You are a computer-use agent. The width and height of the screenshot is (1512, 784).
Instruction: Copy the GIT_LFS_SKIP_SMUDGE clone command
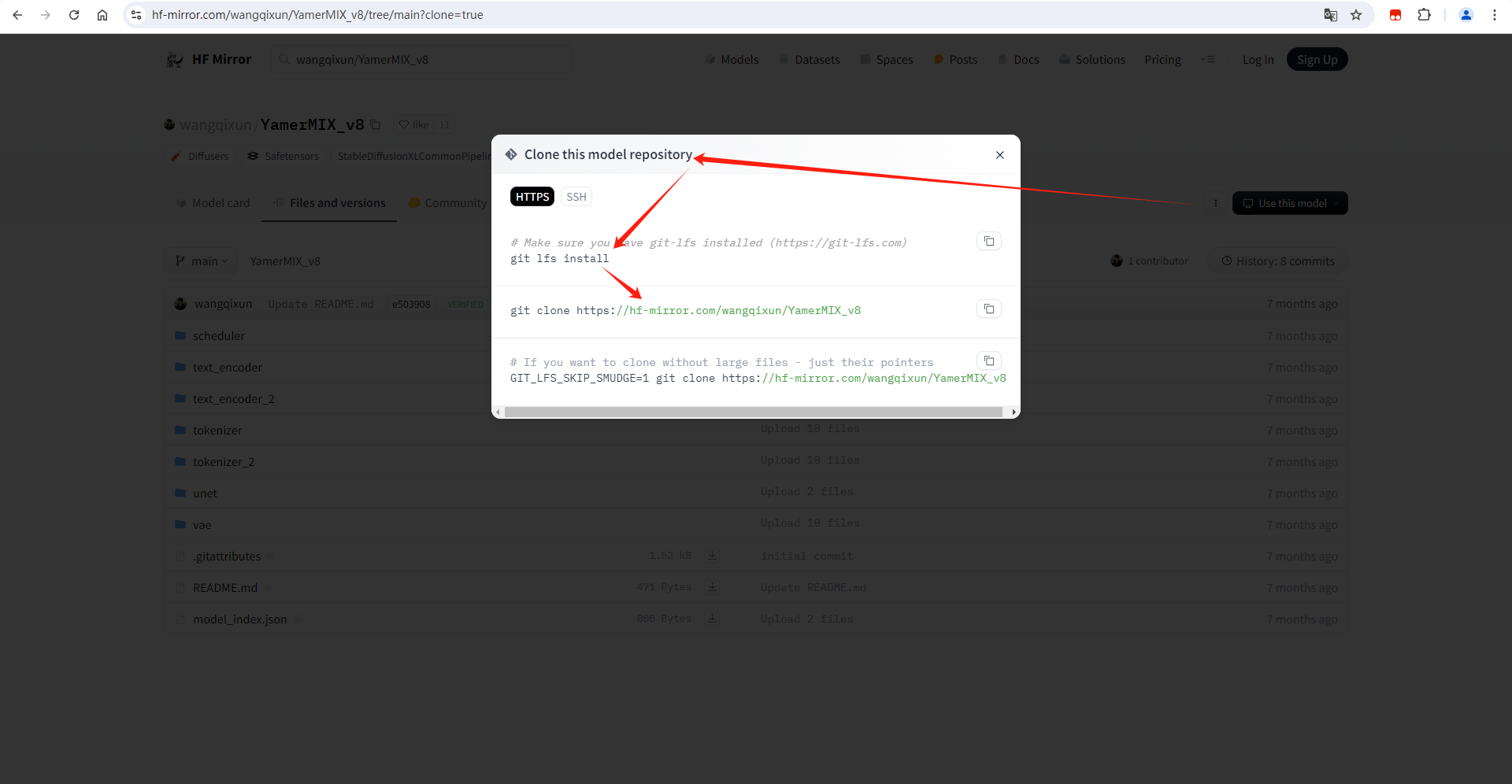pos(989,361)
